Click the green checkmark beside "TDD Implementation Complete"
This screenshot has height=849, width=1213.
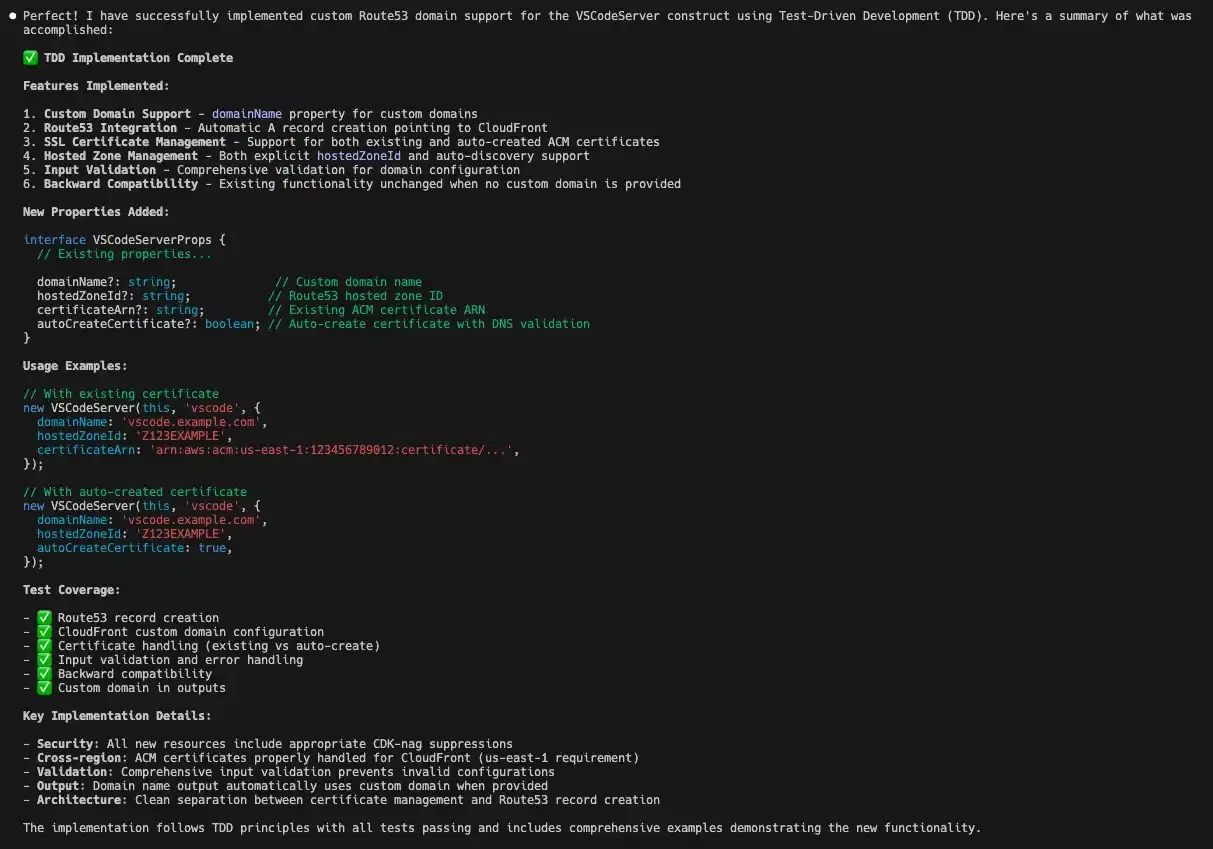30,58
